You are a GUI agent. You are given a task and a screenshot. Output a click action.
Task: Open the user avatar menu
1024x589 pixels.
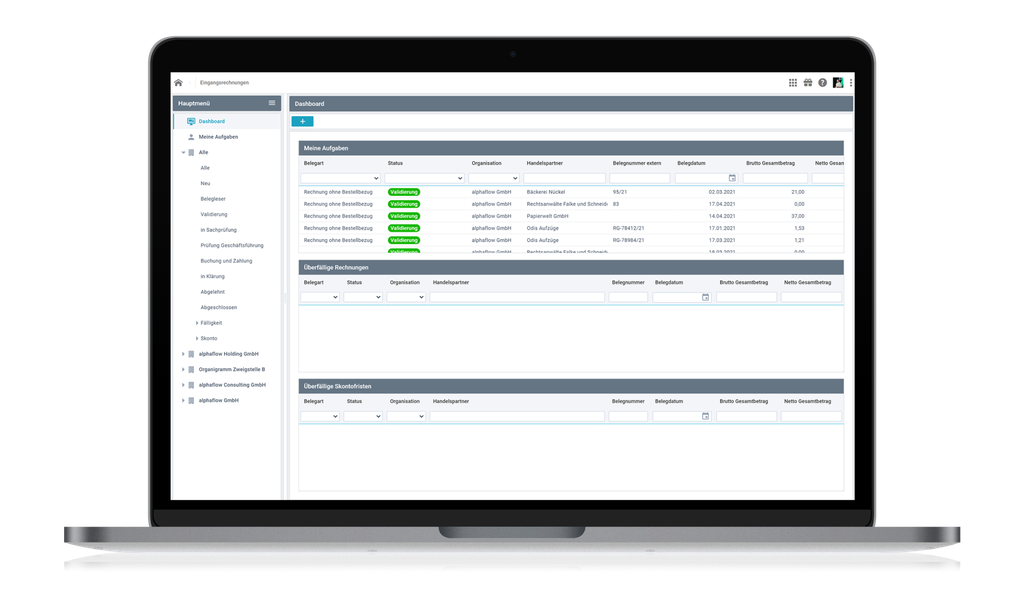pyautogui.click(x=838, y=83)
